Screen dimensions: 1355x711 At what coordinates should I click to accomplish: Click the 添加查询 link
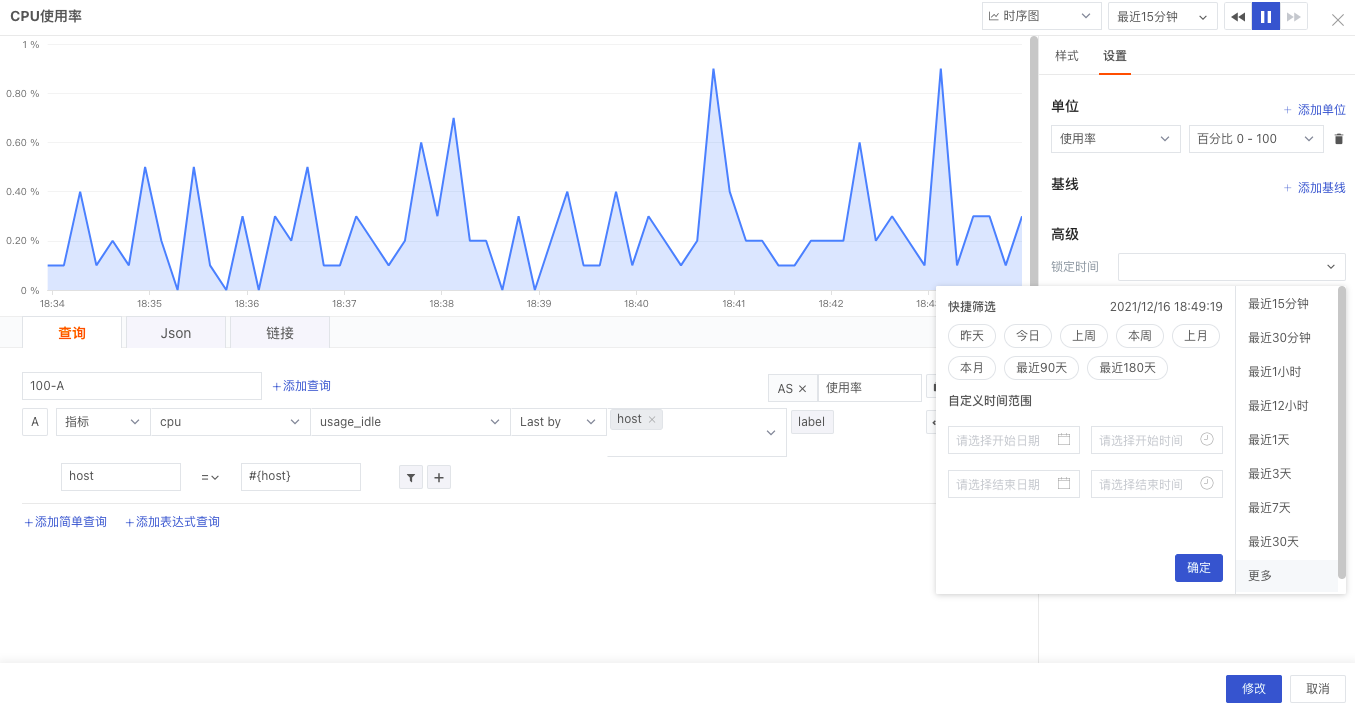coord(301,386)
